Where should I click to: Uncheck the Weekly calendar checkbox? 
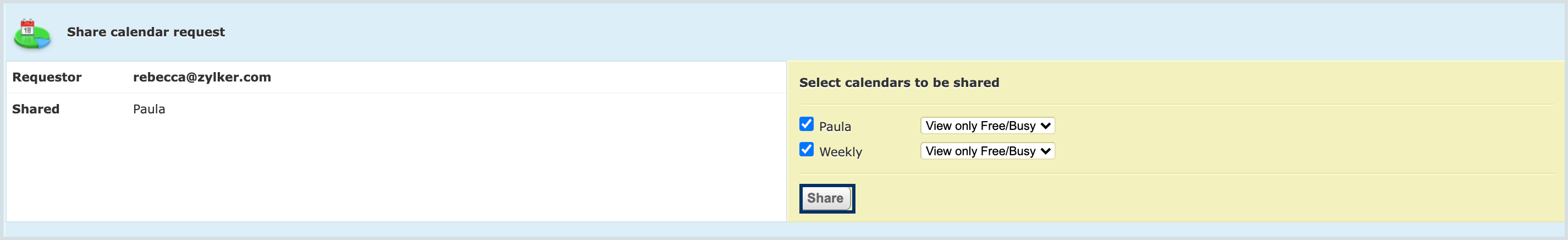pyautogui.click(x=807, y=149)
